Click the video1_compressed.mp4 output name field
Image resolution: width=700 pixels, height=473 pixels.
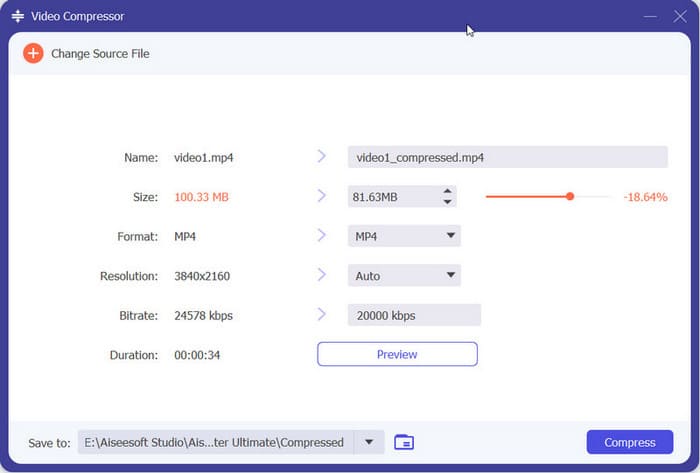(507, 157)
